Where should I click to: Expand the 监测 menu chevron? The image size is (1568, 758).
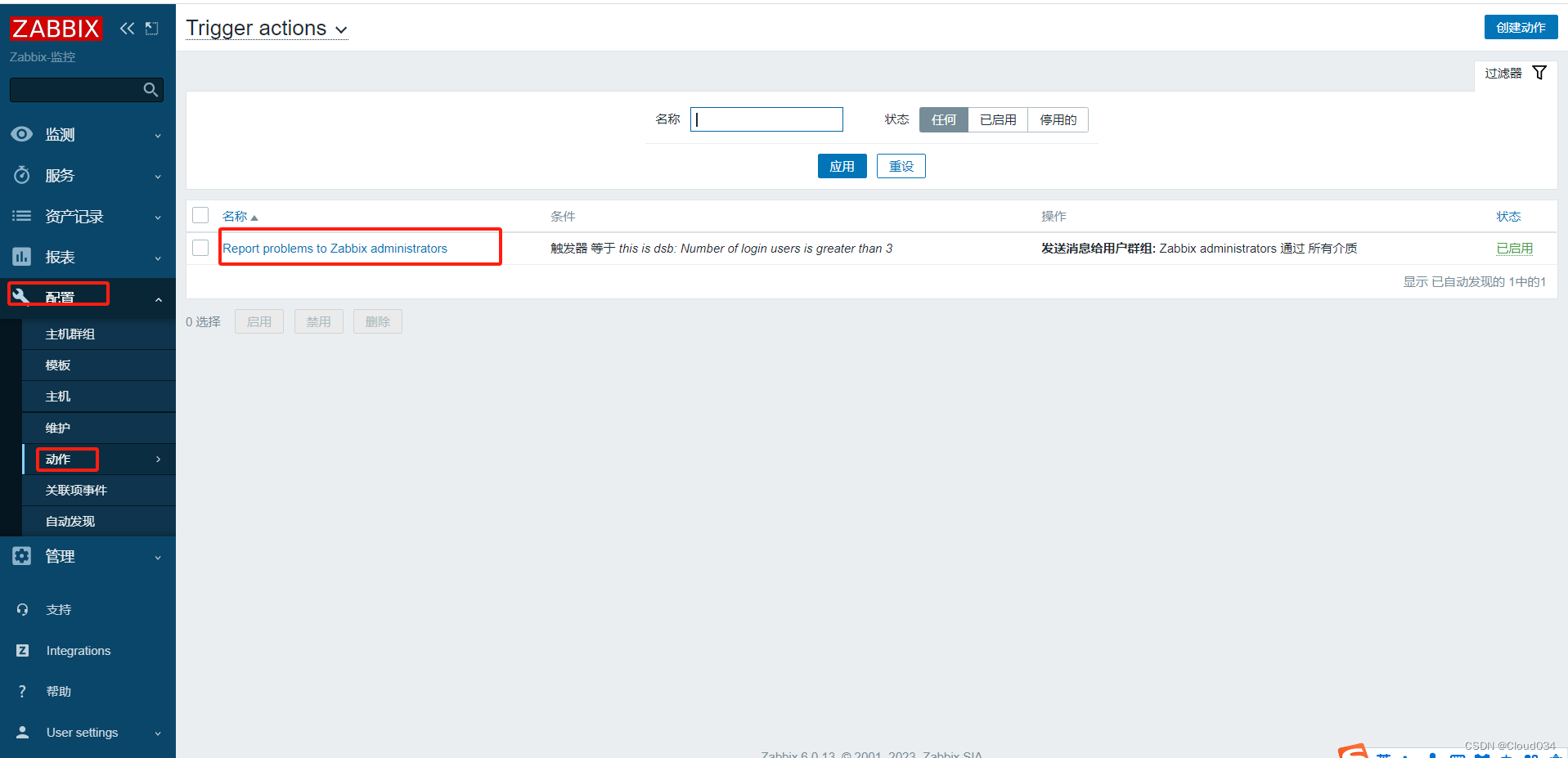click(158, 136)
